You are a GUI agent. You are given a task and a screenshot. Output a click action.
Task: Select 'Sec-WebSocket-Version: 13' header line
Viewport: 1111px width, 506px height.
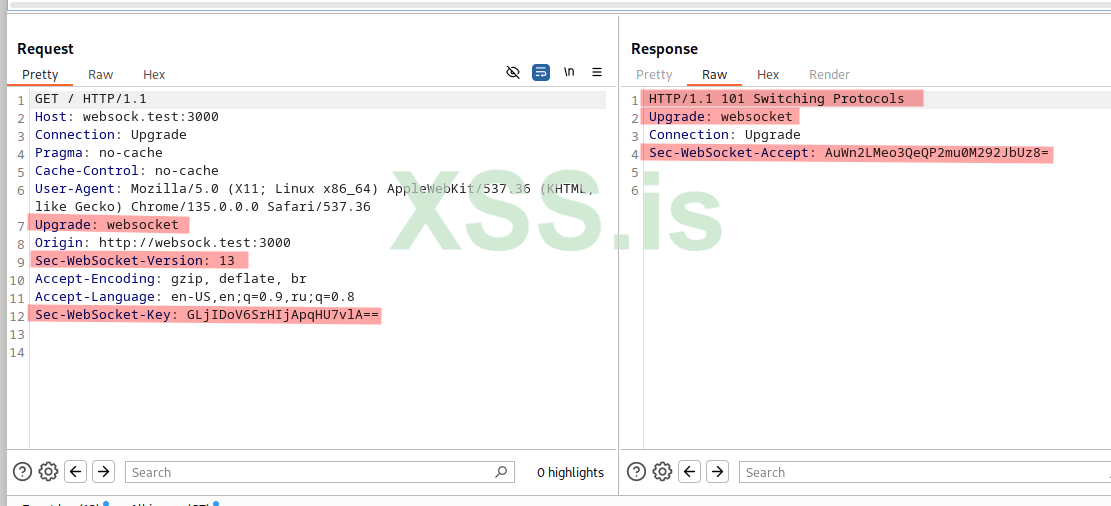[x=135, y=261]
